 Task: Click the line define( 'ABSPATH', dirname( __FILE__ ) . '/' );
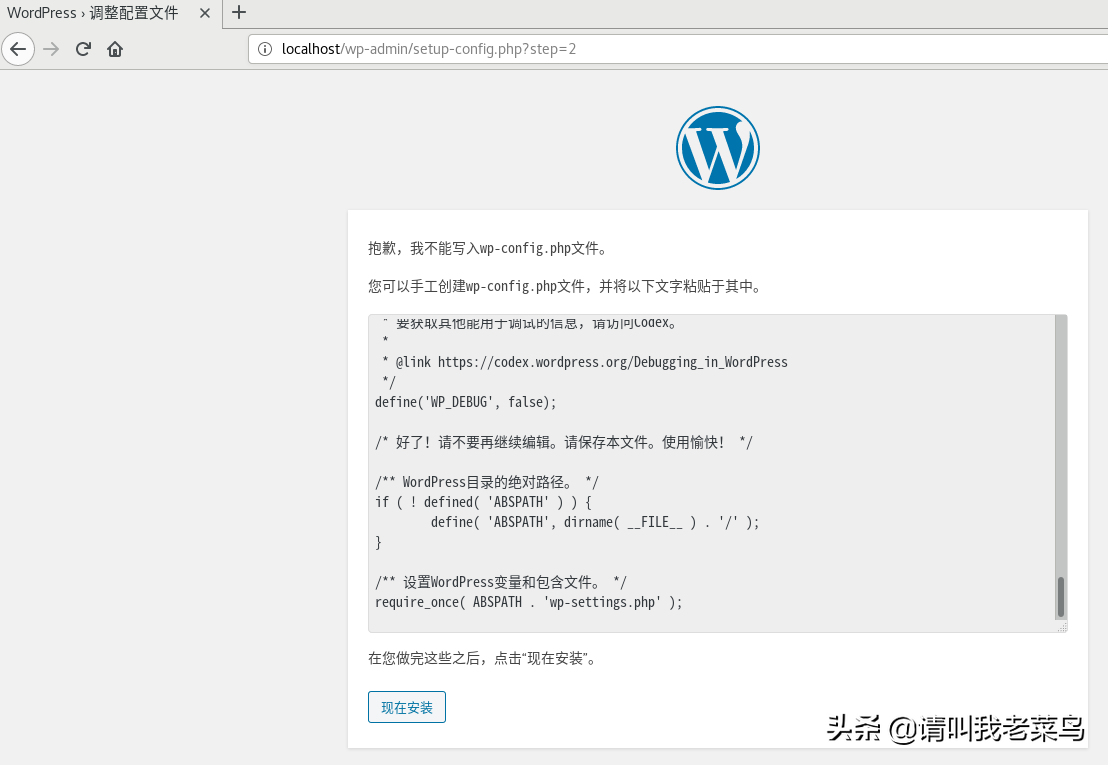(595, 522)
